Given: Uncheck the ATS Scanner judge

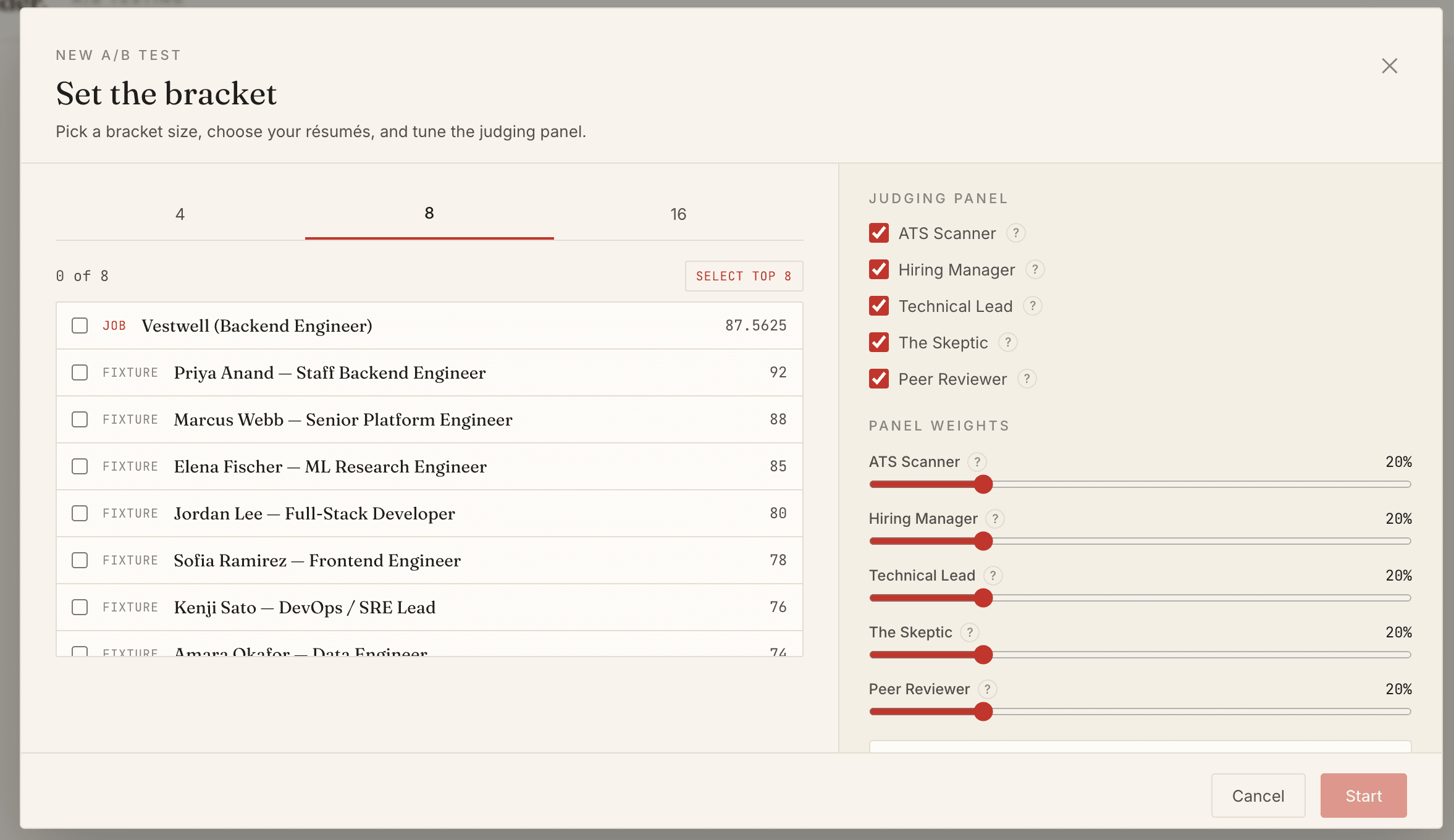Looking at the screenshot, I should click(x=879, y=233).
